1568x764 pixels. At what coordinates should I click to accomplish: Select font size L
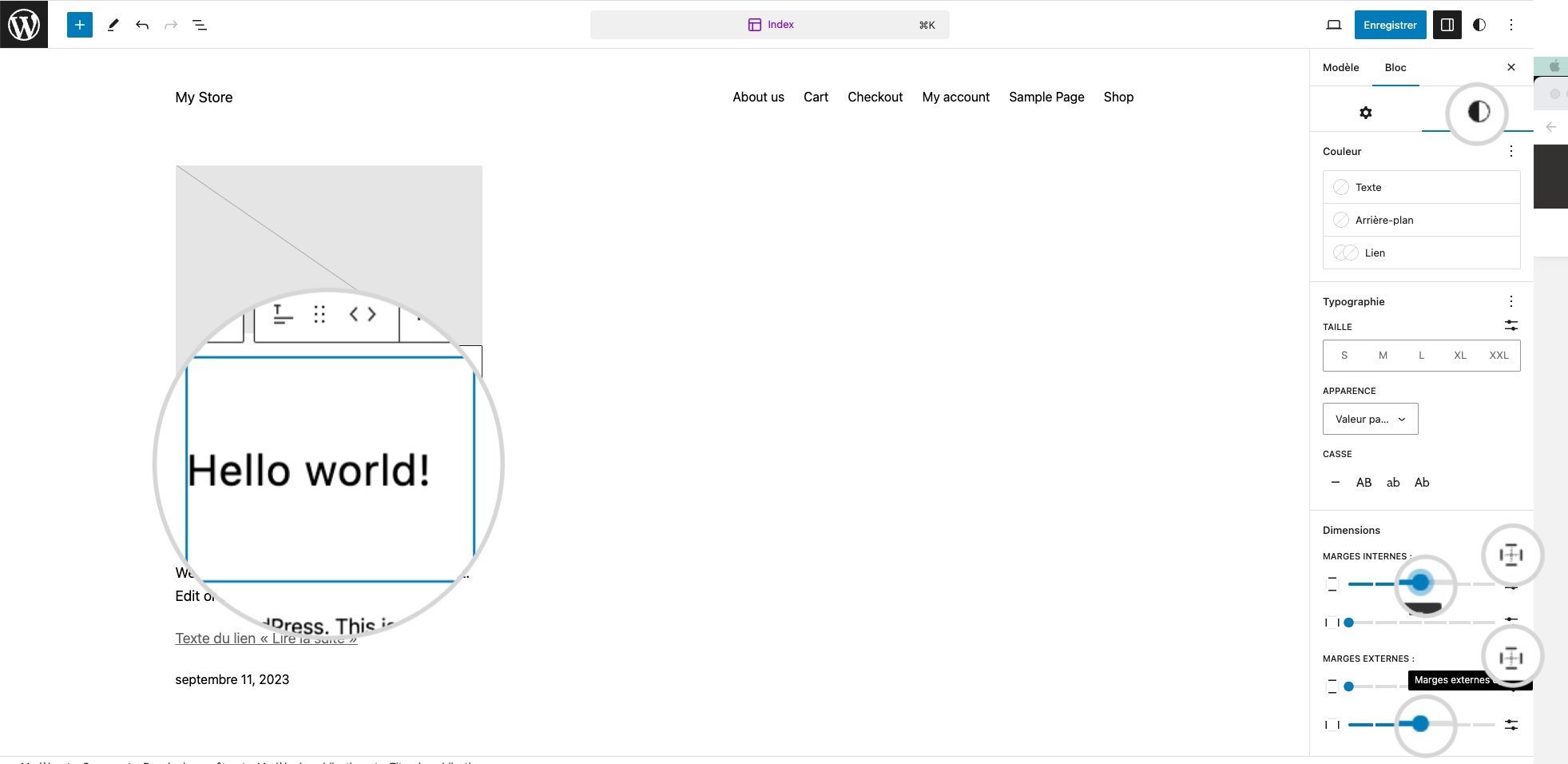[1421, 356]
